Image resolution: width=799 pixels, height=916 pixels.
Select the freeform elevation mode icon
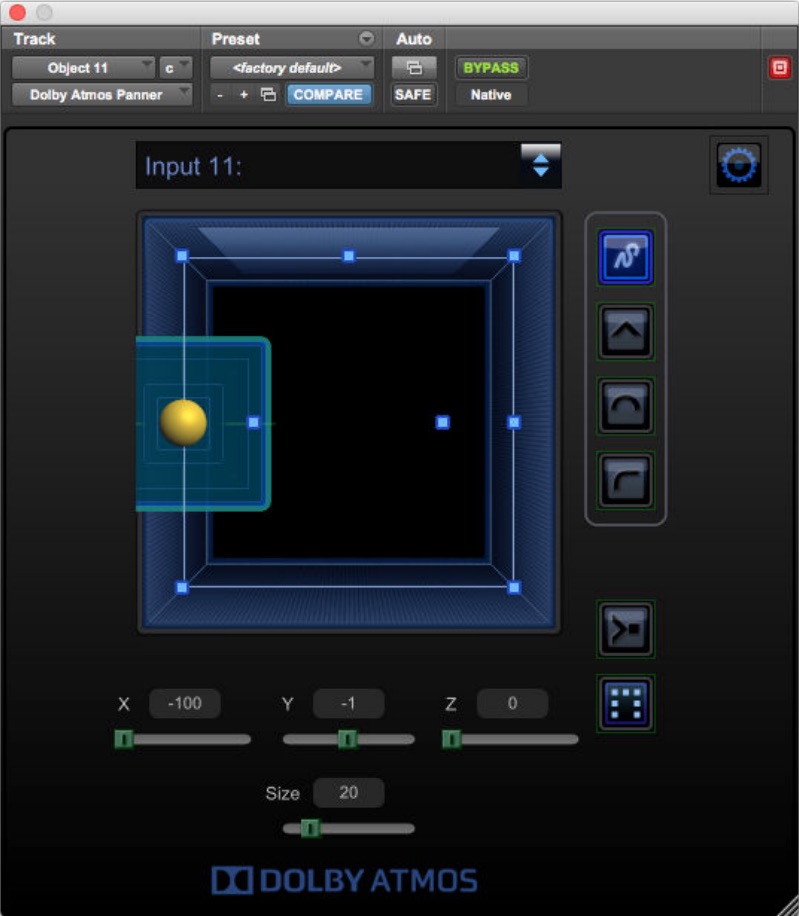tap(625, 257)
